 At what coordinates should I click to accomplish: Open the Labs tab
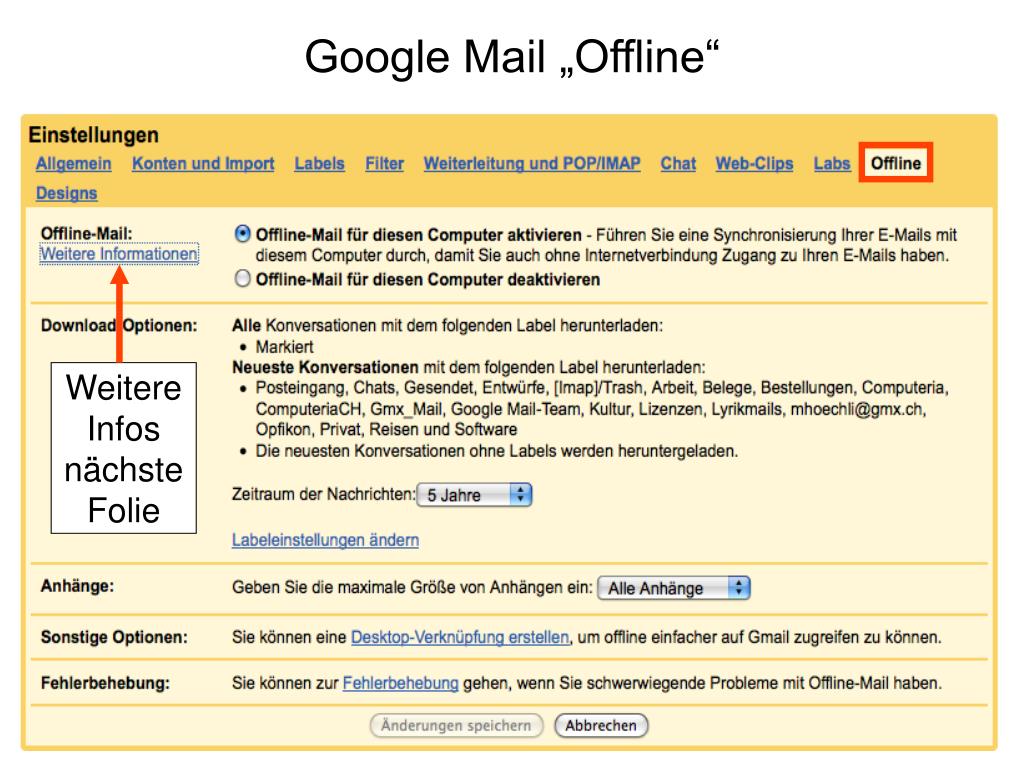[x=832, y=163]
